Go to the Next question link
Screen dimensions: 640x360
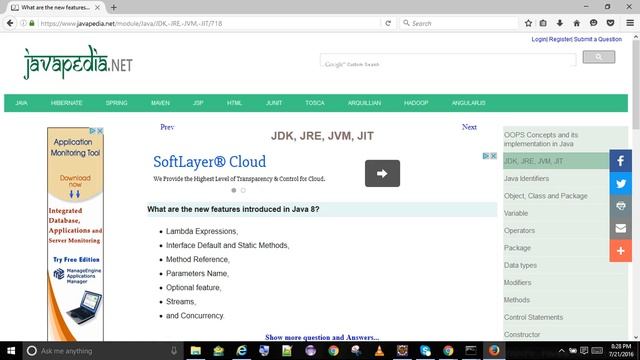pyautogui.click(x=469, y=127)
